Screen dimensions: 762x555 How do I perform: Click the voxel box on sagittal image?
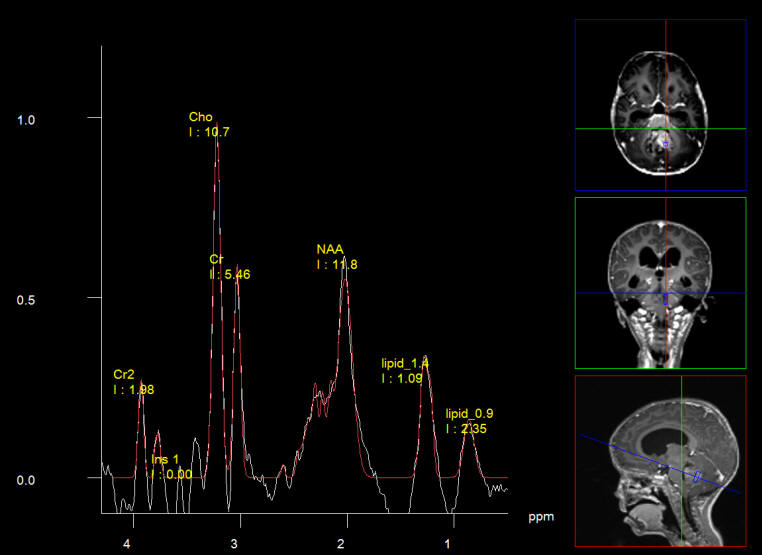(699, 478)
